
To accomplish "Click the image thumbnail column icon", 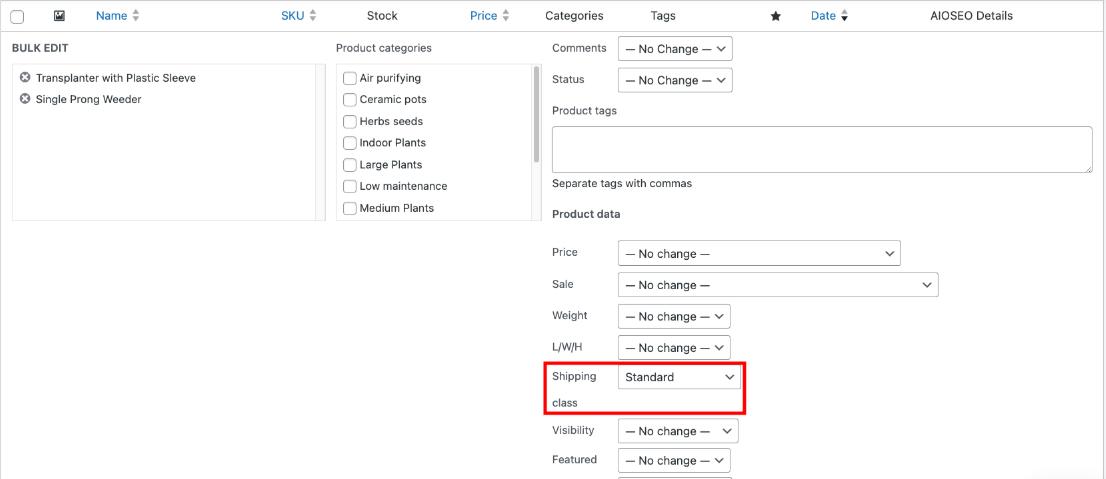I will tap(59, 16).
